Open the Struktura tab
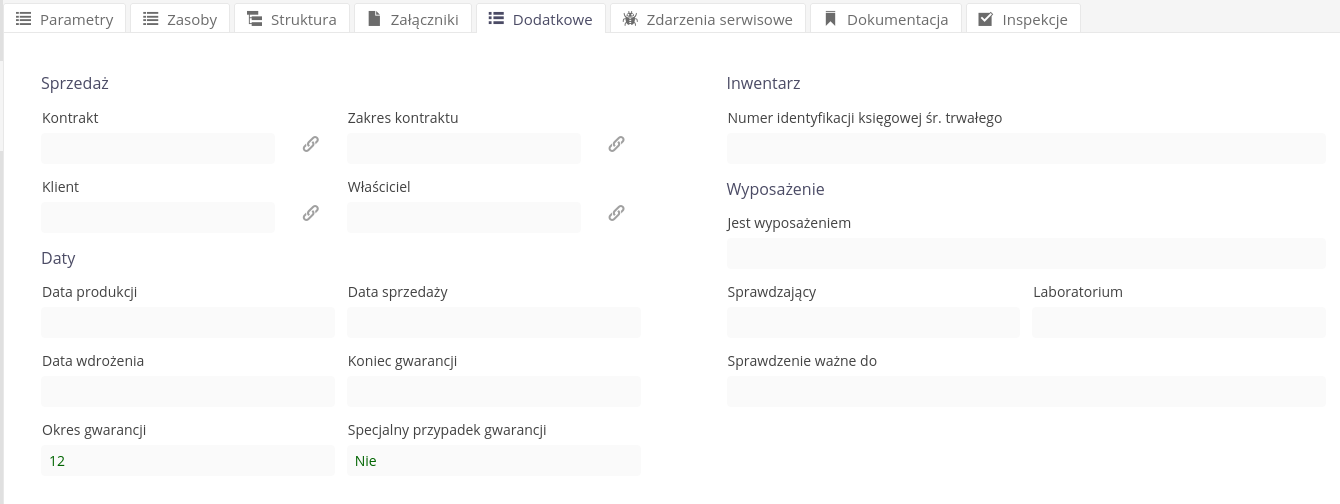 291,19
